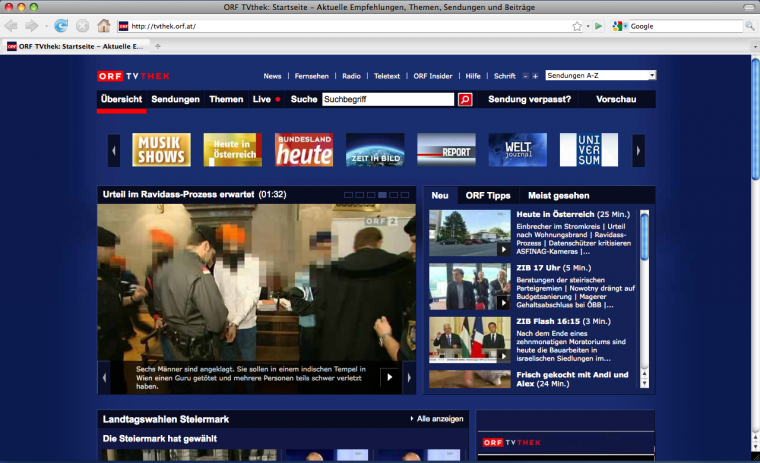Go to the next featured story arrow
760x463 pixels.
pos(409,377)
